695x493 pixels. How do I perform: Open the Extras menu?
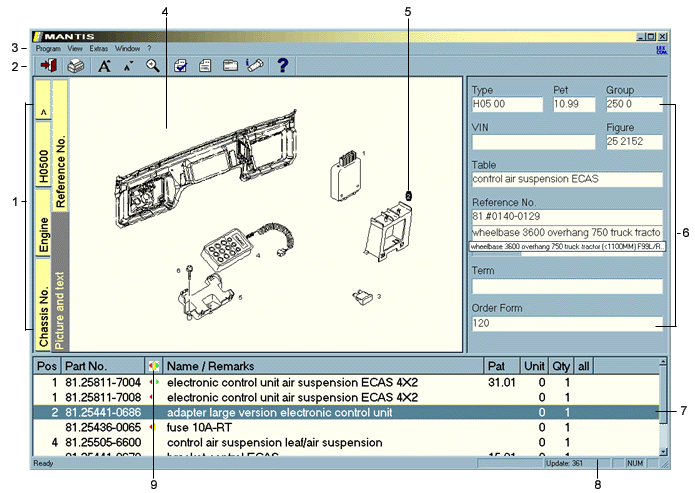(x=98, y=48)
